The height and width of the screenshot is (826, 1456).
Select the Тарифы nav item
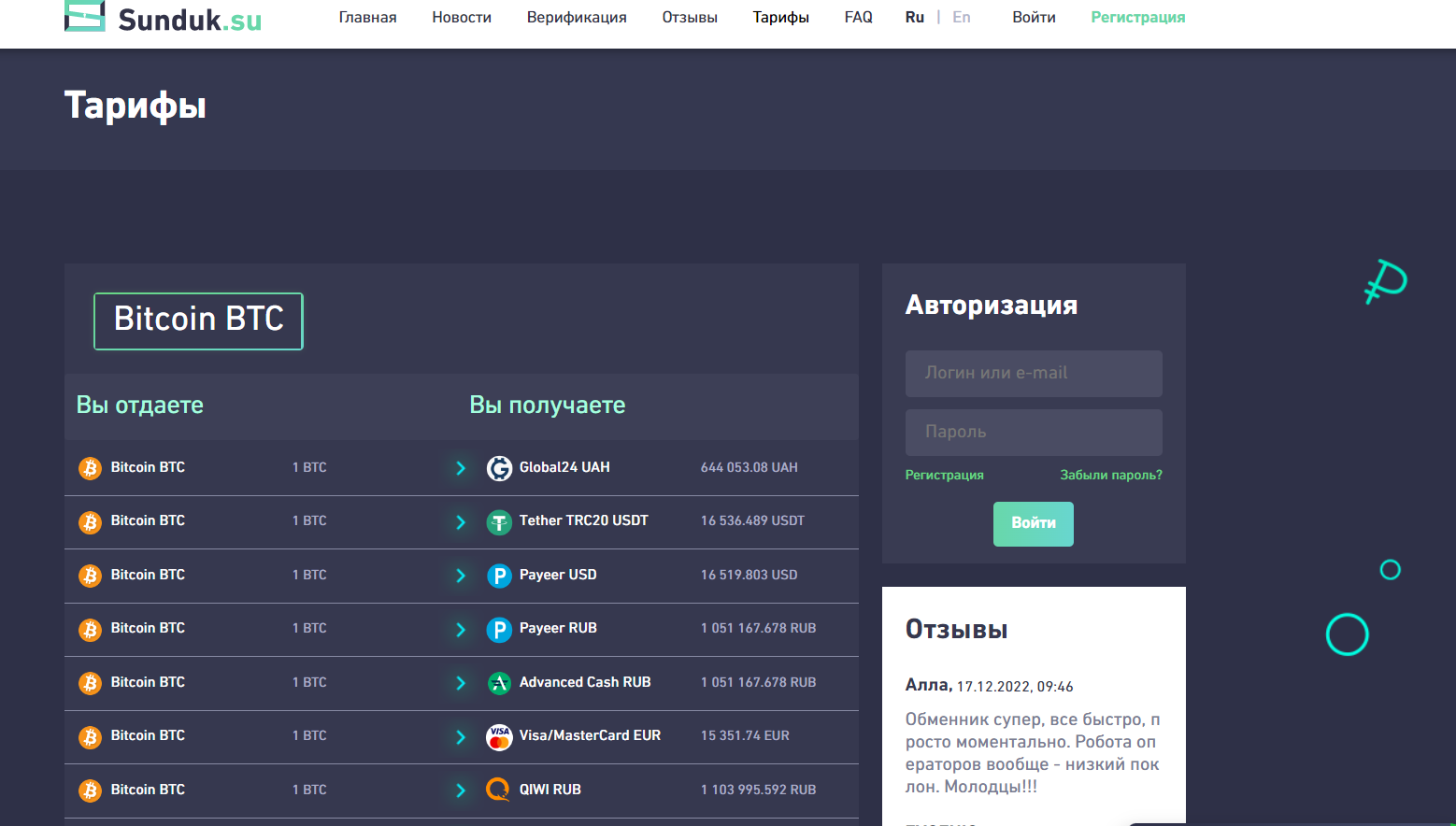click(781, 17)
